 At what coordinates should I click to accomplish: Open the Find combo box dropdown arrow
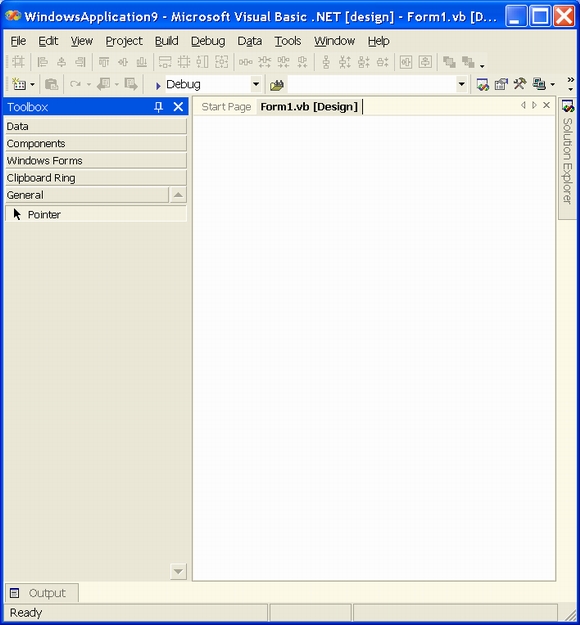coord(461,85)
